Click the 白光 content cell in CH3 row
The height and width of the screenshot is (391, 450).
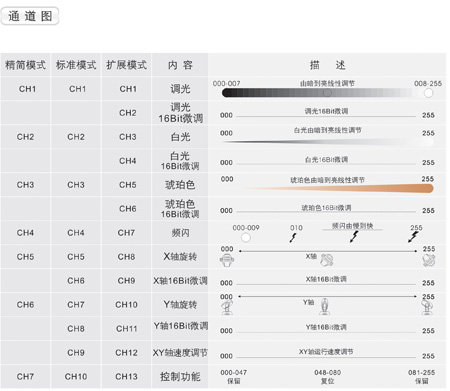pyautogui.click(x=180, y=137)
